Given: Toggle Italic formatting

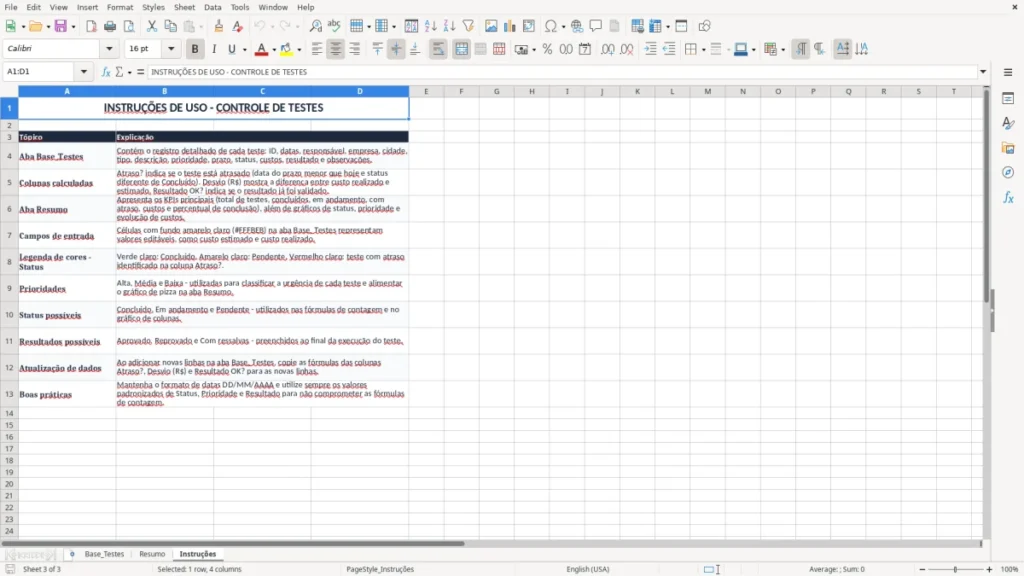Looking at the screenshot, I should 214,49.
